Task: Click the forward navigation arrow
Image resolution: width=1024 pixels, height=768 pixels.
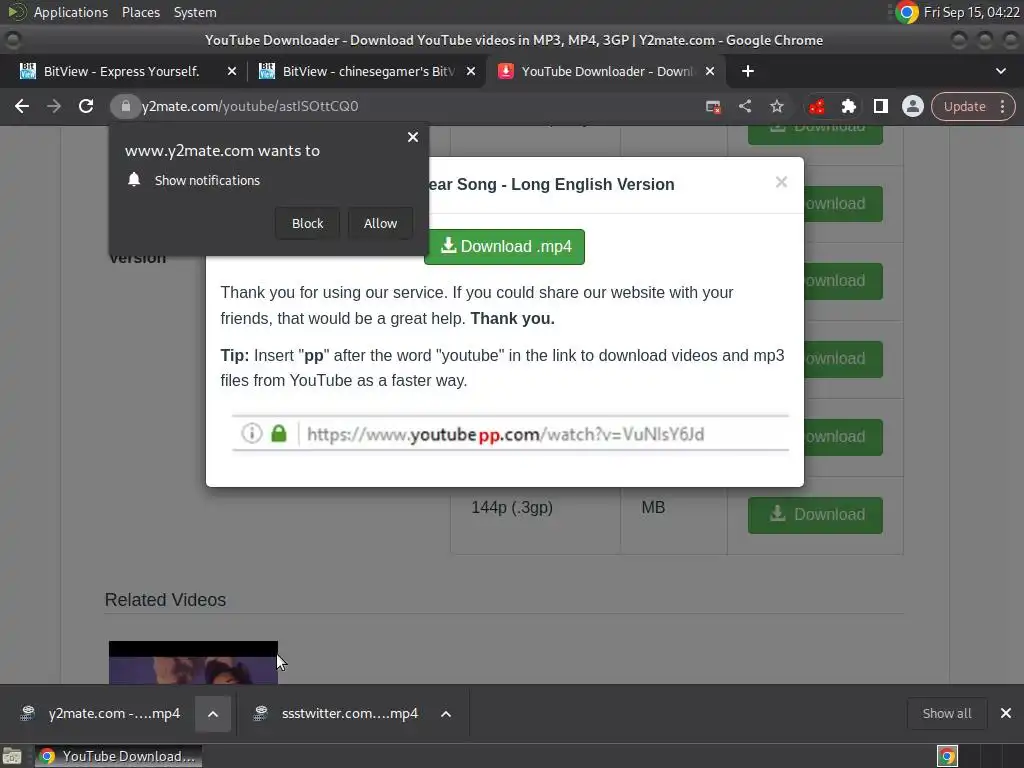Action: tap(54, 106)
